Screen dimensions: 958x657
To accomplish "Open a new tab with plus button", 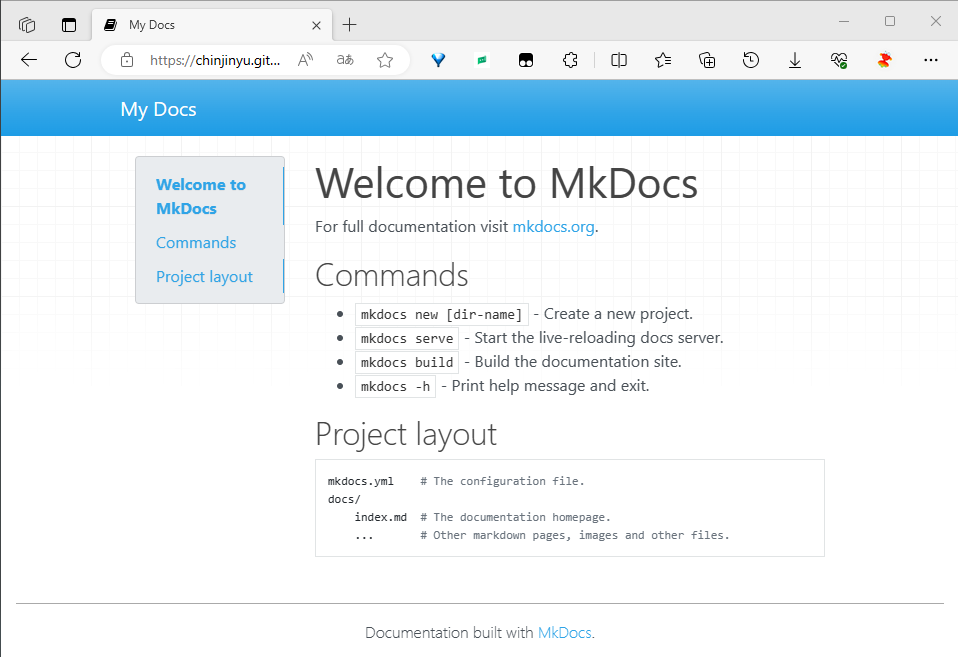I will click(349, 25).
